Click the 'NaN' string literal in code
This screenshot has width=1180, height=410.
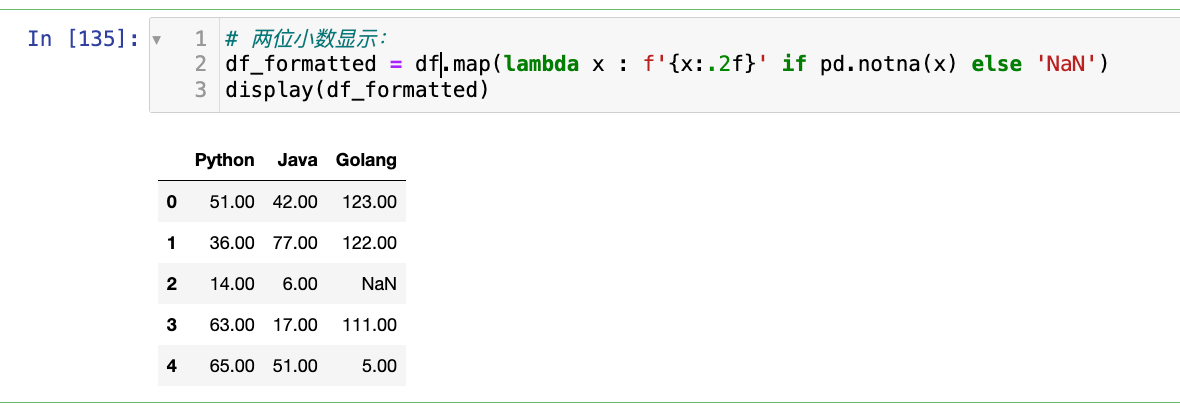pos(1066,65)
